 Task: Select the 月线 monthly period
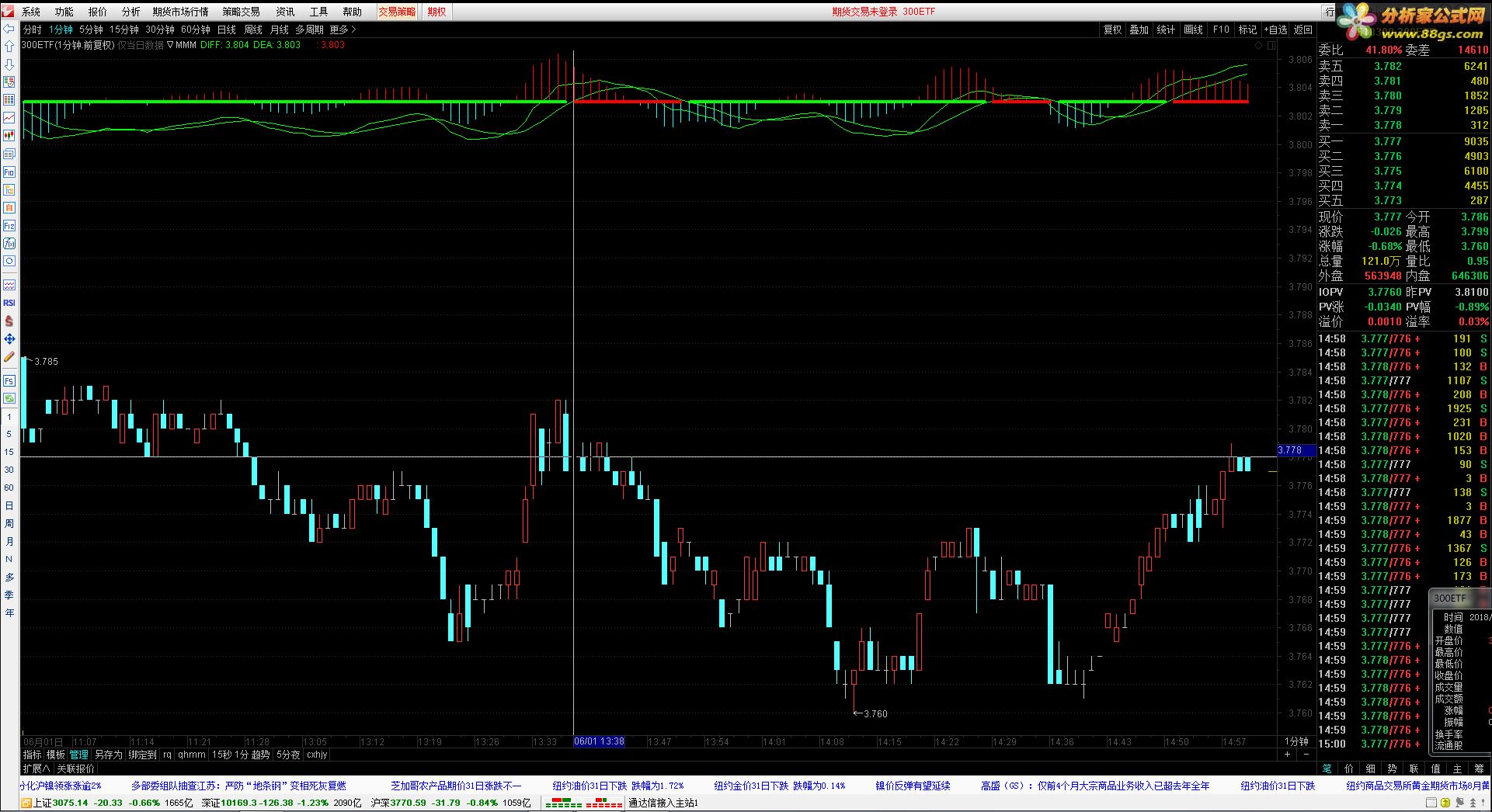tap(280, 29)
